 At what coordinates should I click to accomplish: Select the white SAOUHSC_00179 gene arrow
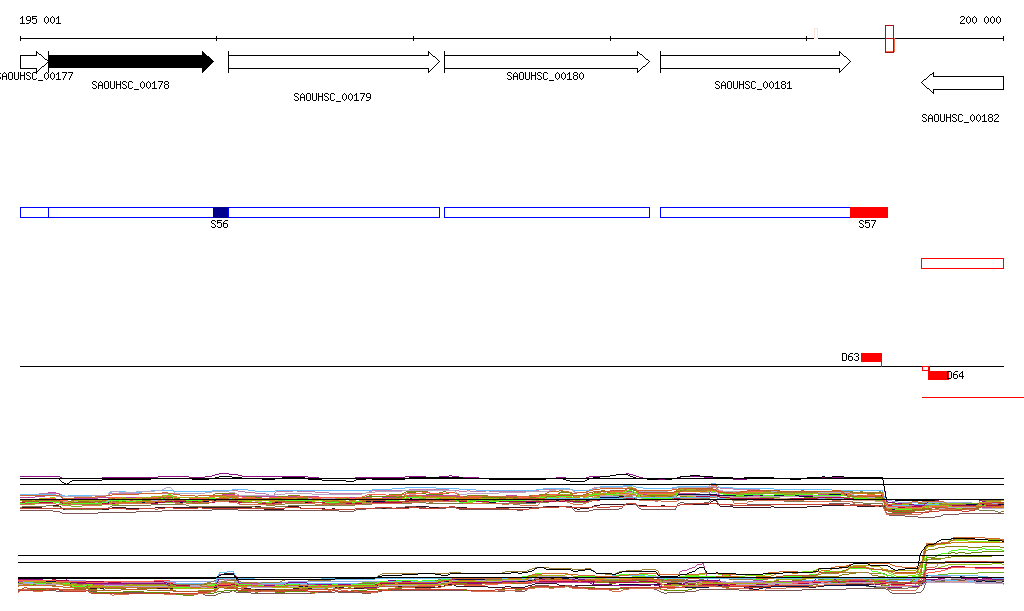(x=333, y=62)
